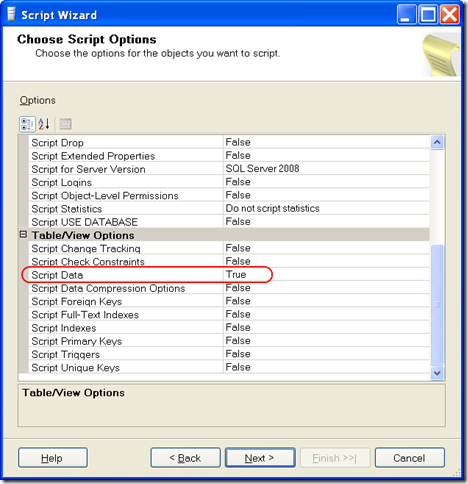
Task: Click the disabled Finish button
Action: pos(335,458)
